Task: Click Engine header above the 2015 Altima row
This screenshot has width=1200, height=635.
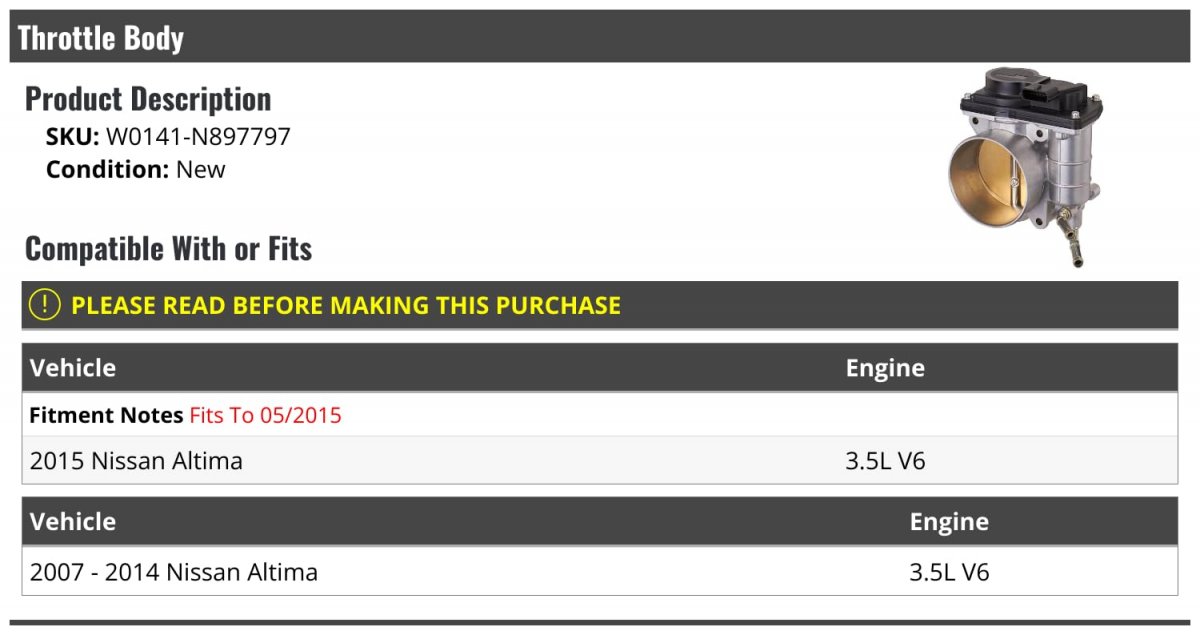Action: tap(885, 368)
